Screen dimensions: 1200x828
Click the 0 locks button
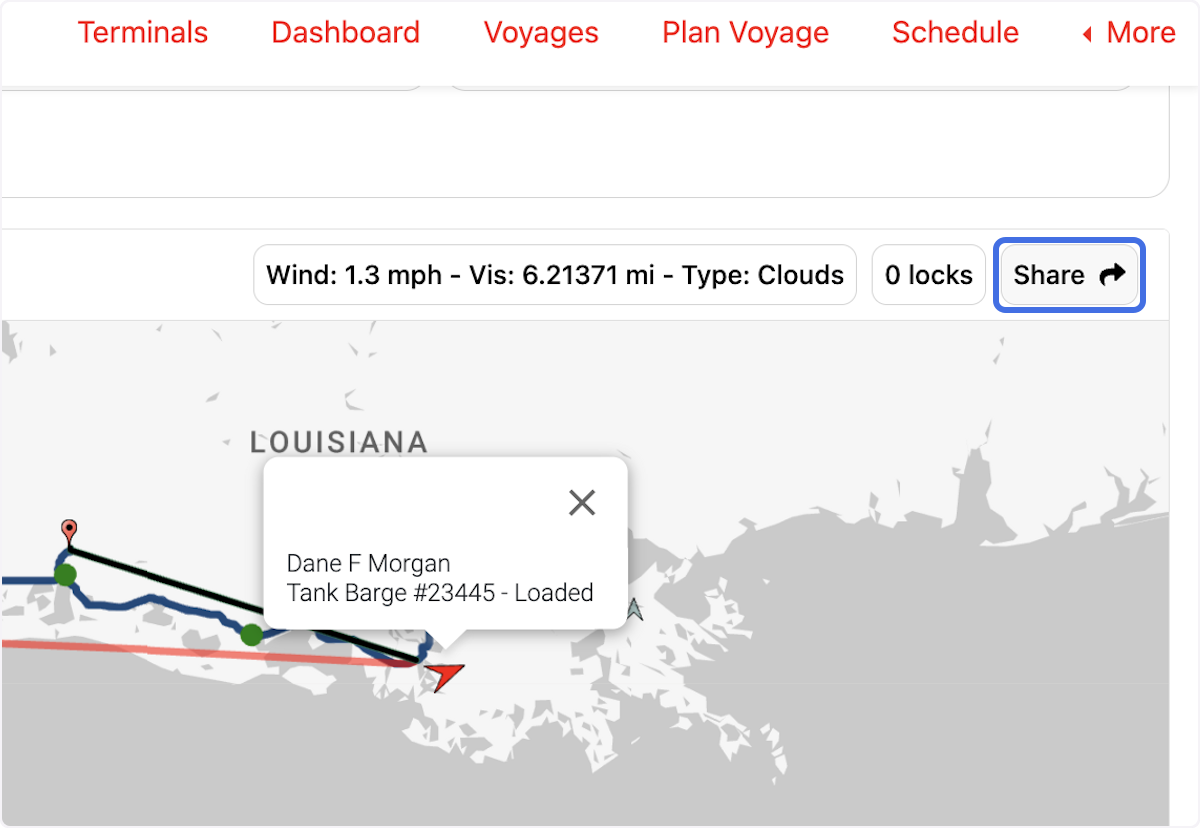[929, 275]
